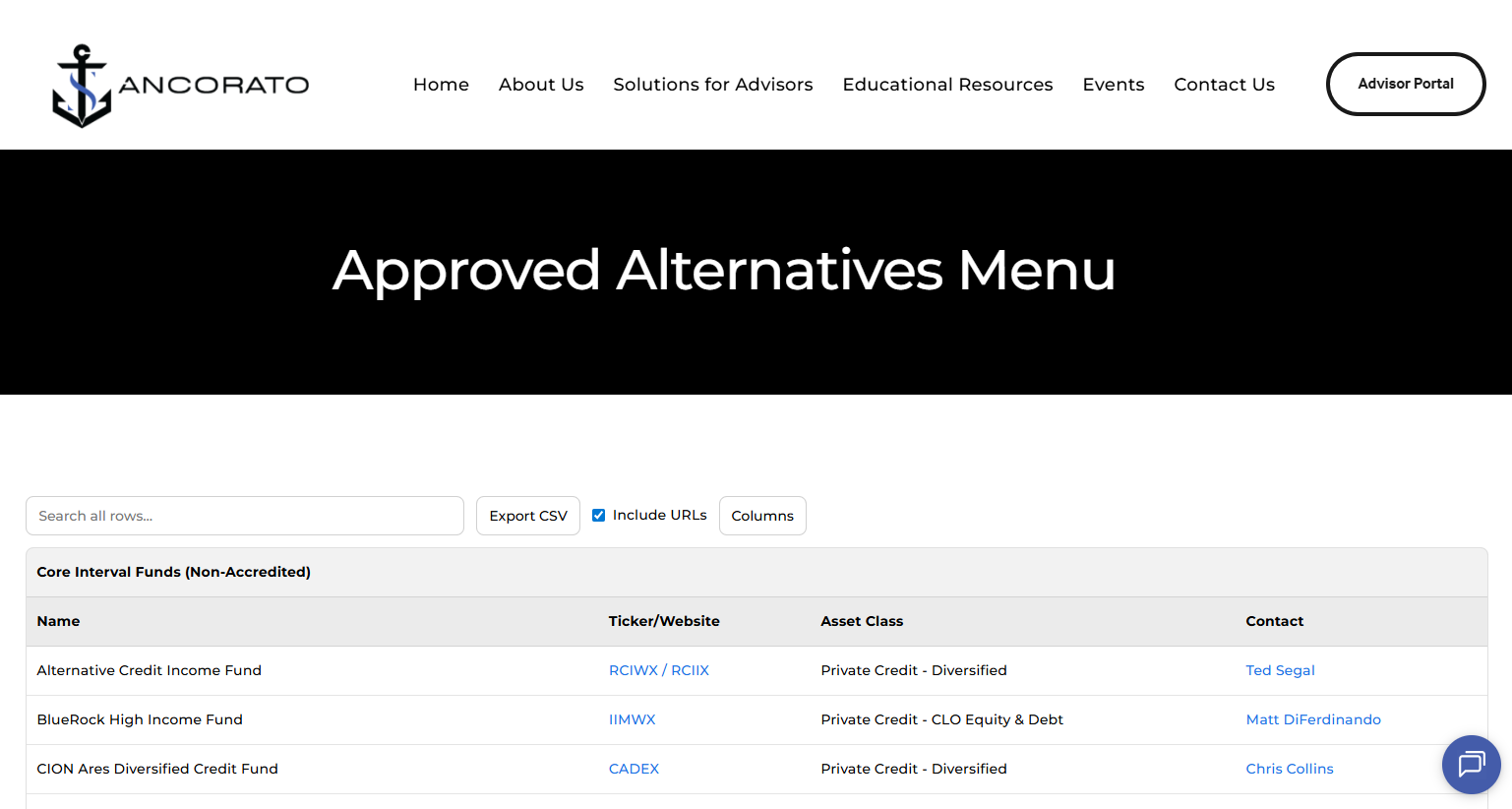This screenshot has height=809, width=1512.
Task: Click Export CSV to download the table
Action: tap(527, 515)
